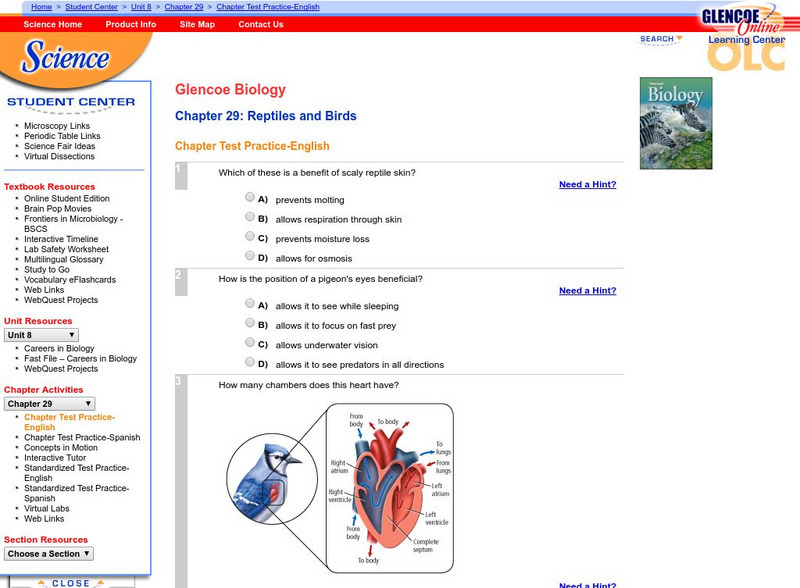Open Science Fair Ideas
Screen dimensions: 800x588
click(x=60, y=146)
